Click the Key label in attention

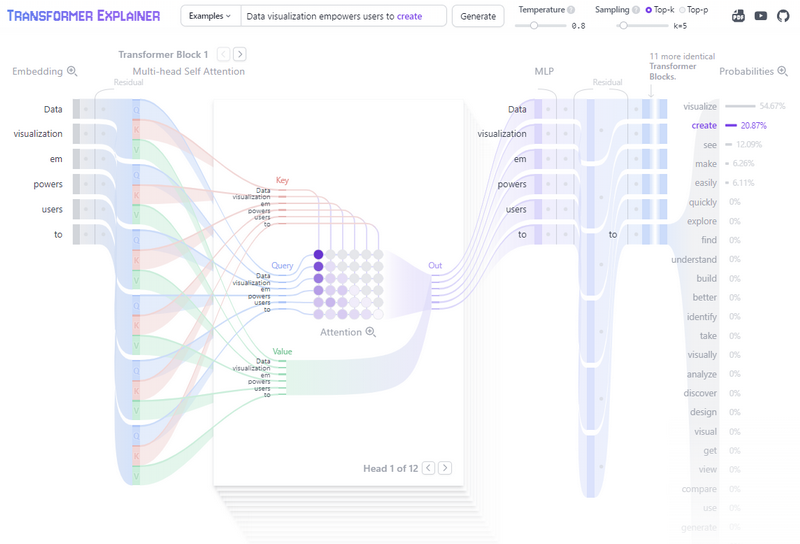[x=282, y=180]
